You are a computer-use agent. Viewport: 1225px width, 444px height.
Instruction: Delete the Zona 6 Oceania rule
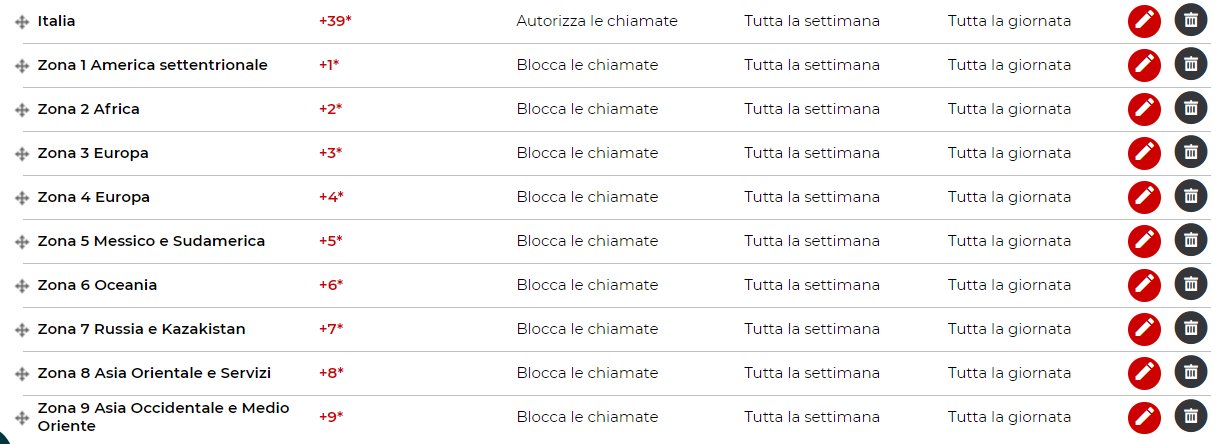[x=1190, y=285]
